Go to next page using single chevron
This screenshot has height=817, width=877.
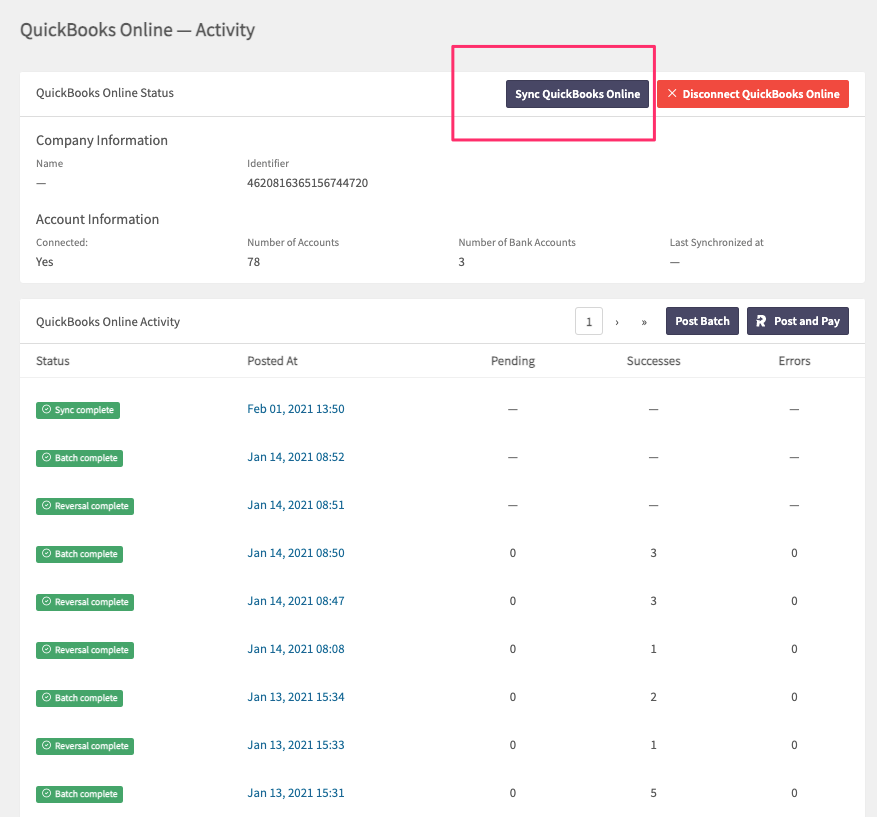(617, 322)
